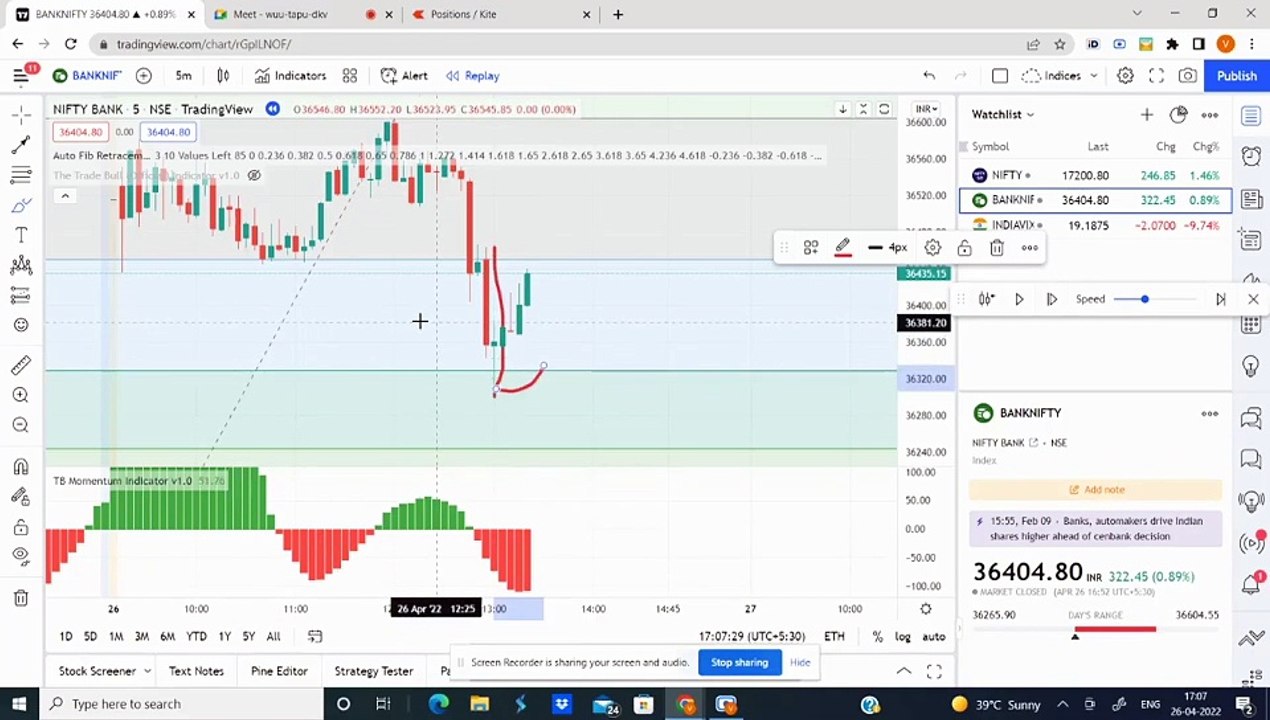Toggle the ETH session
This screenshot has height=720, width=1270.
tap(834, 637)
